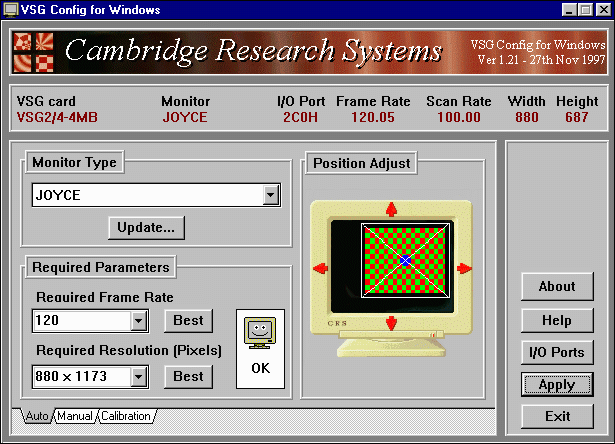Select the Auto tab
Screen dimensions: 615x444
[x=36, y=416]
